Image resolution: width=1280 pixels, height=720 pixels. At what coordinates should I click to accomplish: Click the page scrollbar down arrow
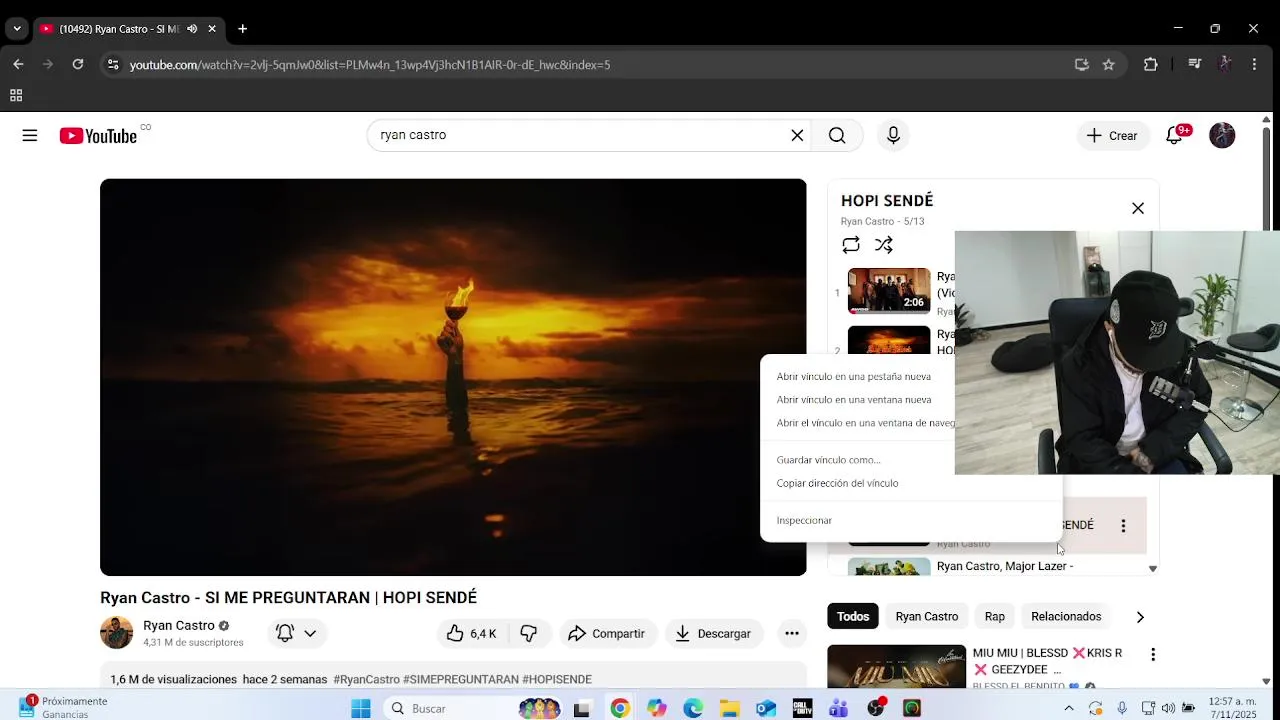(x=1266, y=681)
